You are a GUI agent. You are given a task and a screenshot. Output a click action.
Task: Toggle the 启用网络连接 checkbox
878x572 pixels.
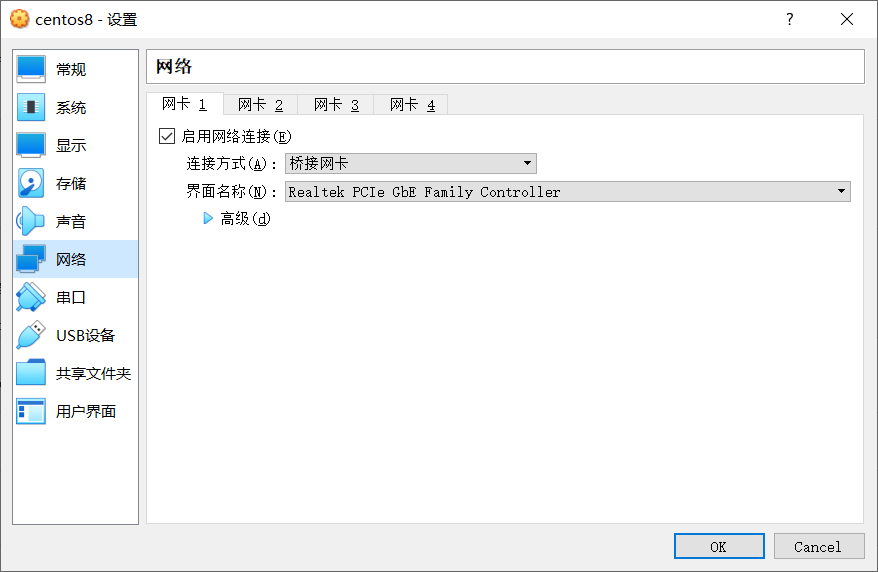(167, 136)
